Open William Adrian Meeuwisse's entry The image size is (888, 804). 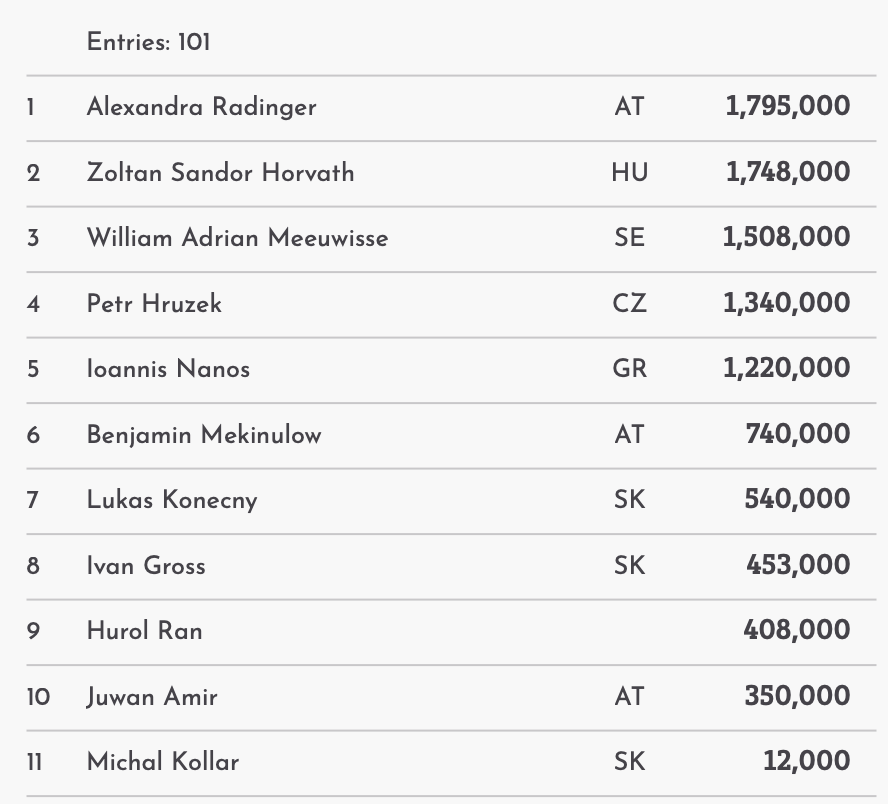click(x=237, y=238)
